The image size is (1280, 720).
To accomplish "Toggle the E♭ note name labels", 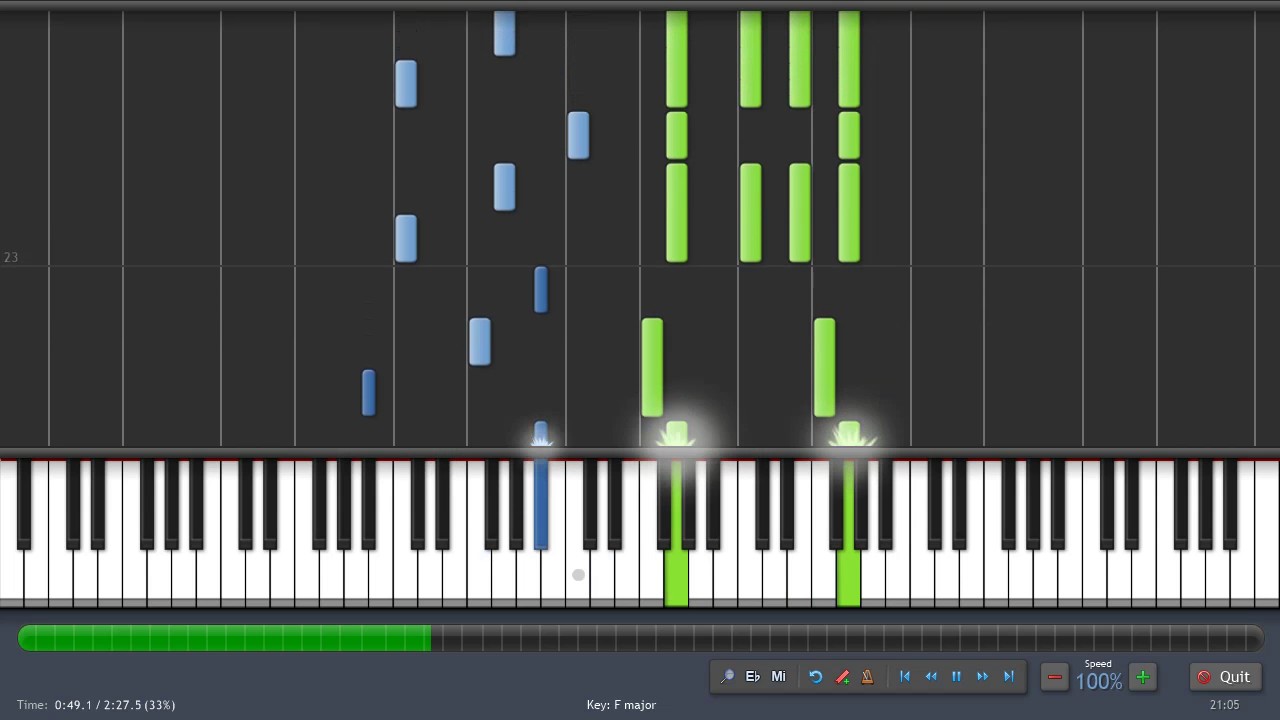I will (x=753, y=677).
